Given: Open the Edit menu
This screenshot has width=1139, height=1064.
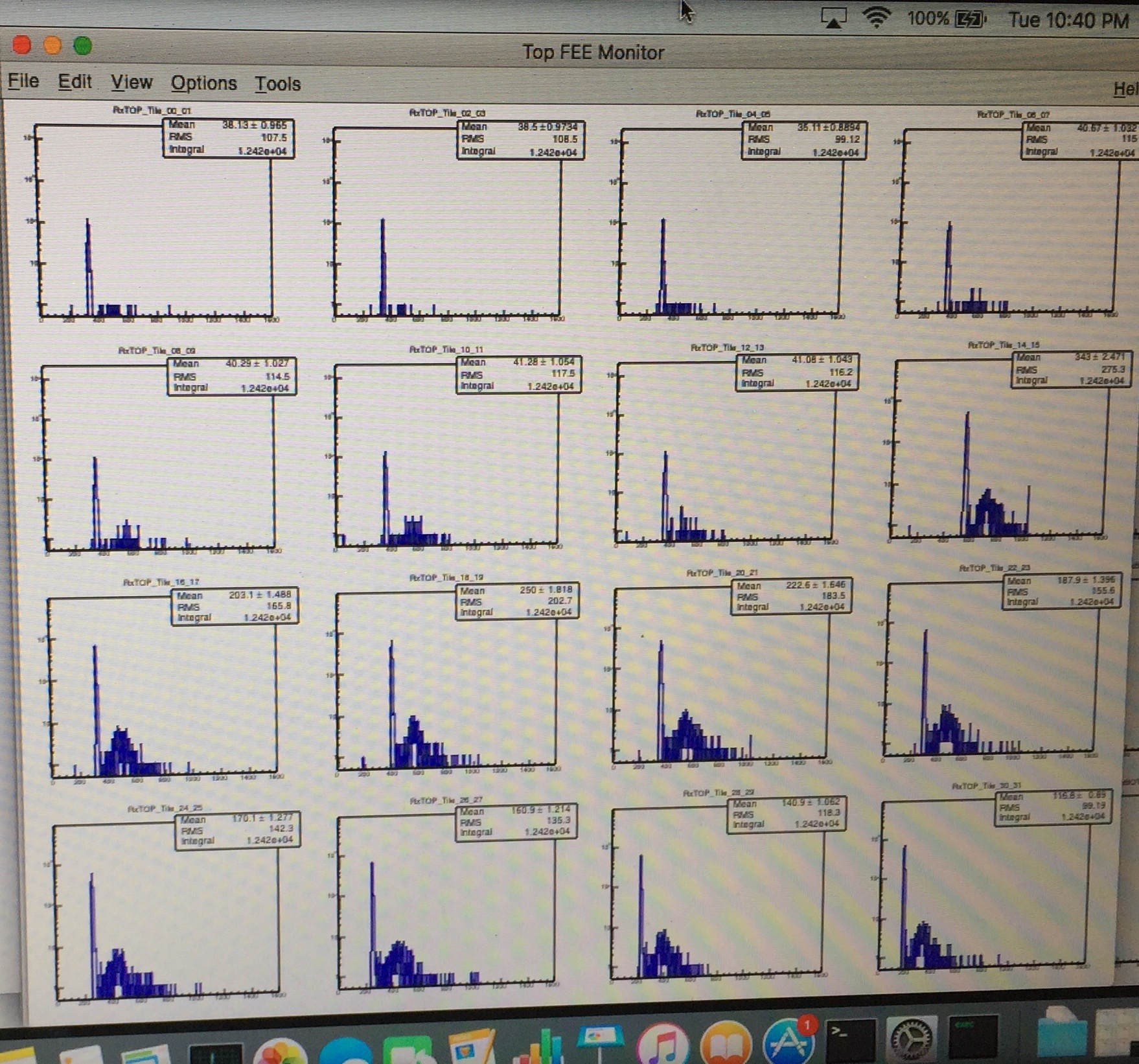Looking at the screenshot, I should 75,82.
